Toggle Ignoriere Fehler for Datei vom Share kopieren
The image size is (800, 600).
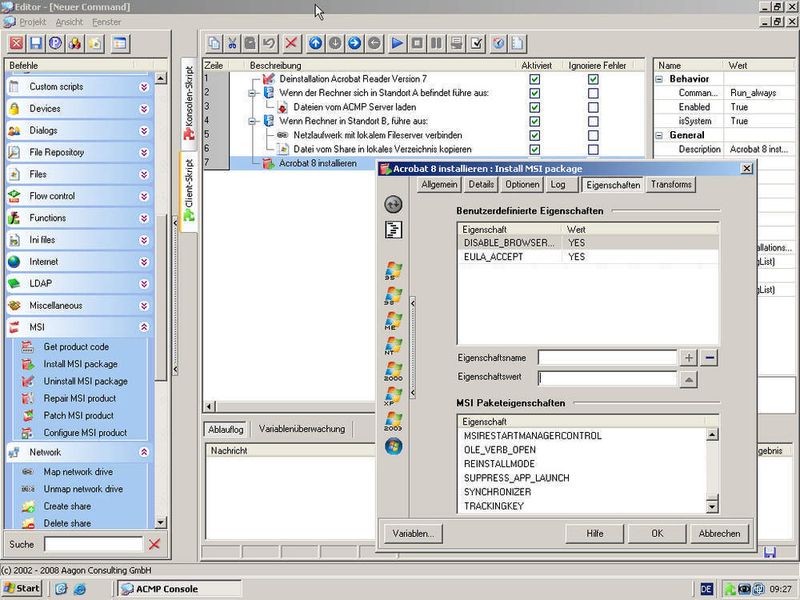593,149
